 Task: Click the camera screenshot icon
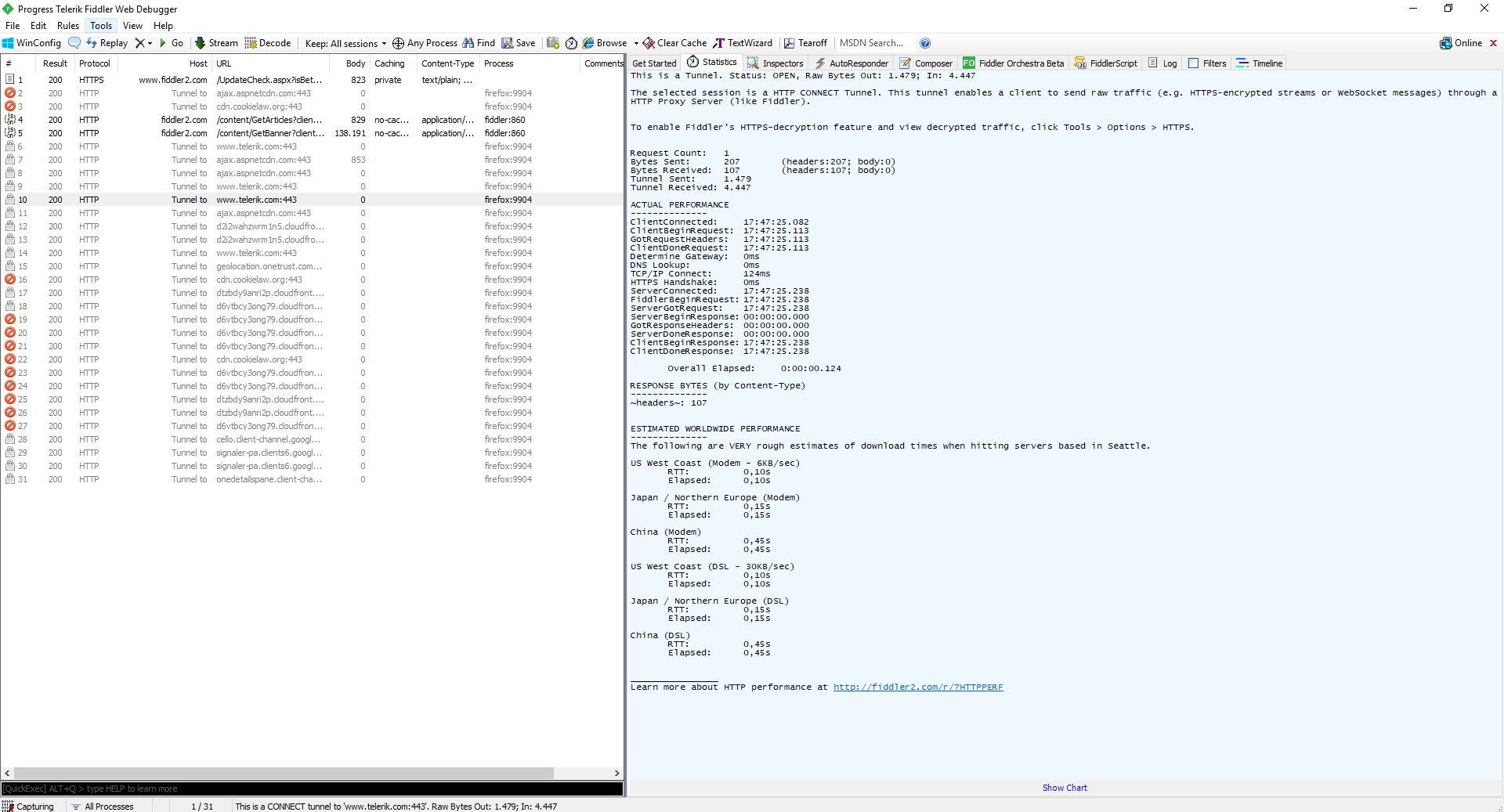pos(553,43)
